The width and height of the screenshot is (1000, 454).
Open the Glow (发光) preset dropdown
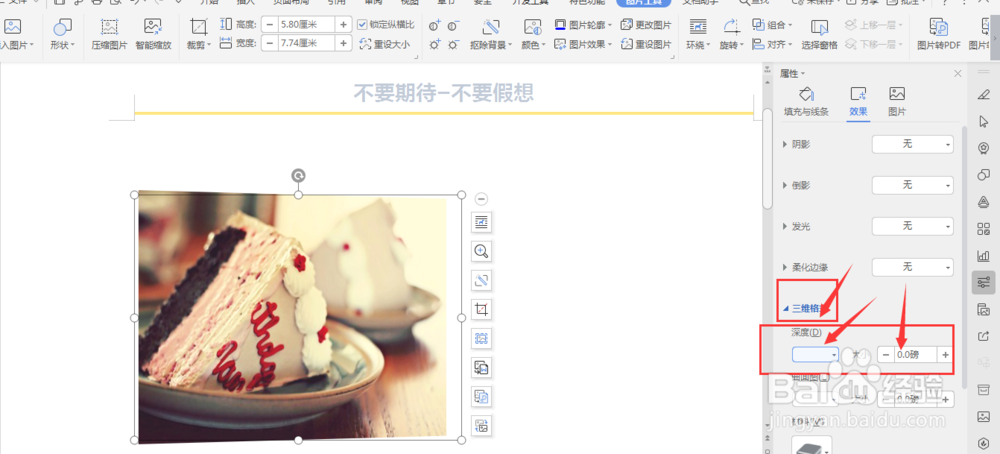pyautogui.click(x=913, y=226)
